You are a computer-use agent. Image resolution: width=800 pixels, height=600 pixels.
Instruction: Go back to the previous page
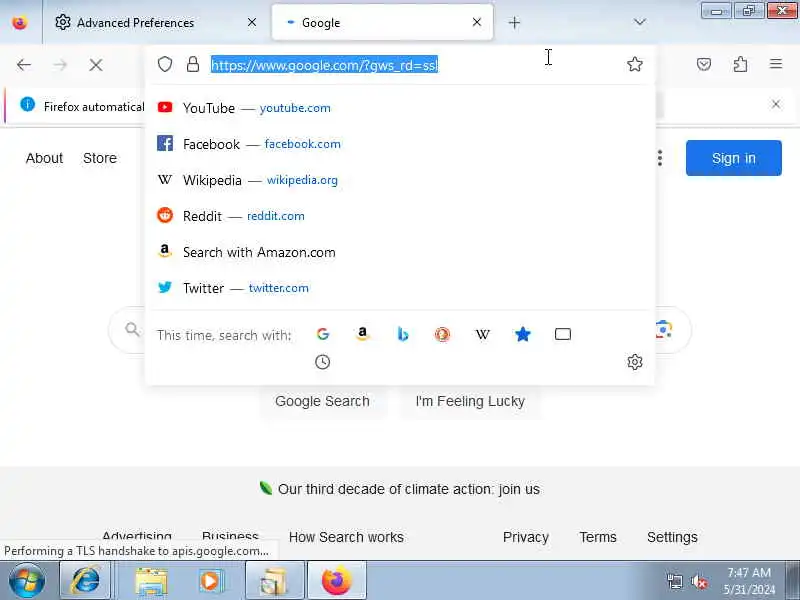[x=24, y=65]
